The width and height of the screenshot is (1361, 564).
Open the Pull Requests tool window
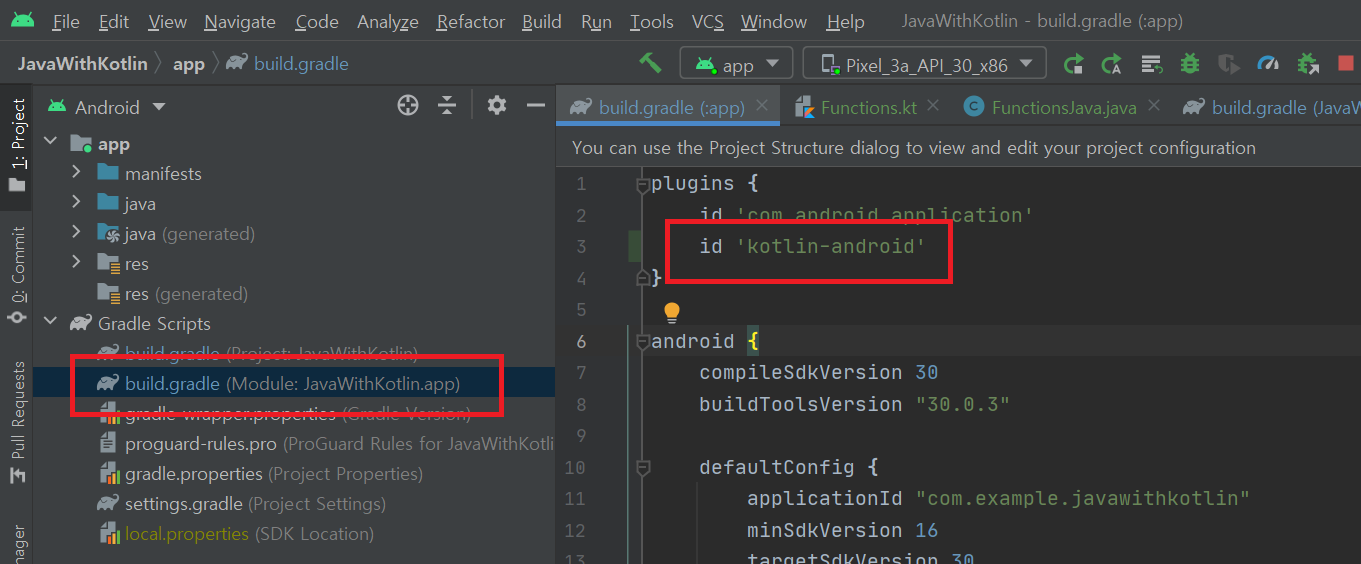click(x=17, y=424)
